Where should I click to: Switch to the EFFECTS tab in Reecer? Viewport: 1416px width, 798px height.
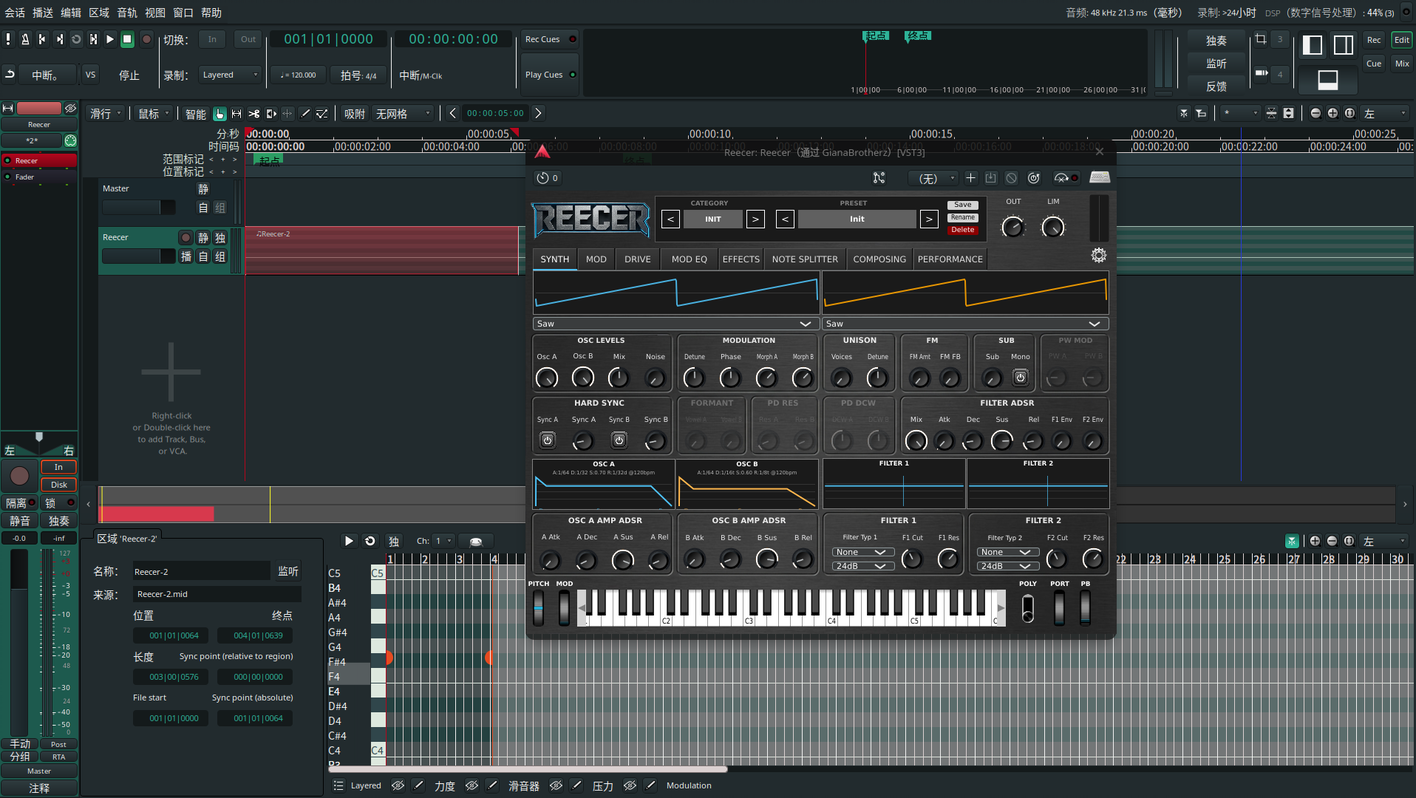coord(741,259)
